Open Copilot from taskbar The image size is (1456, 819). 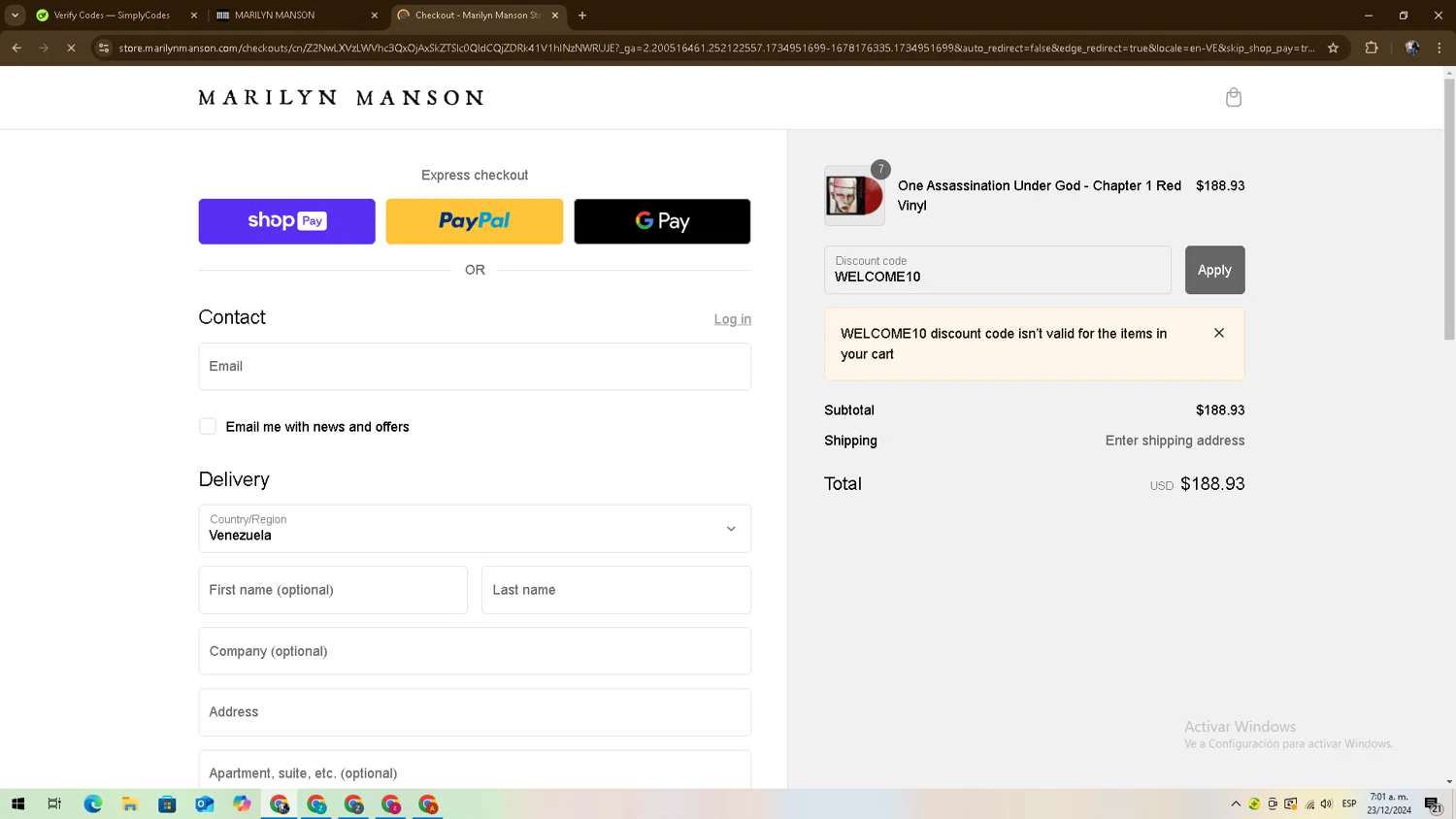click(x=242, y=803)
